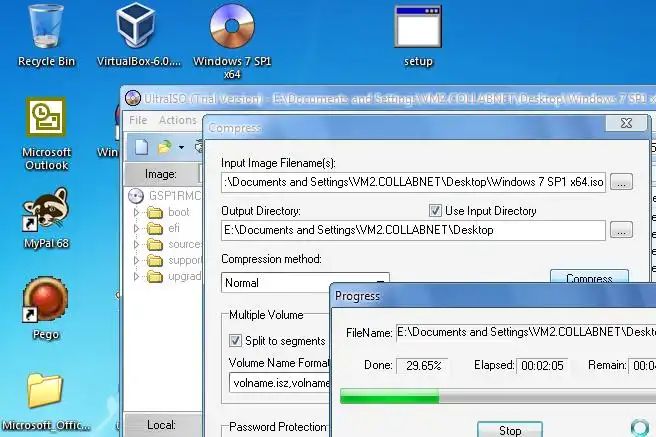Click the UltraISO title bar app icon
Image resolution: width=656 pixels, height=437 pixels.
pos(133,98)
